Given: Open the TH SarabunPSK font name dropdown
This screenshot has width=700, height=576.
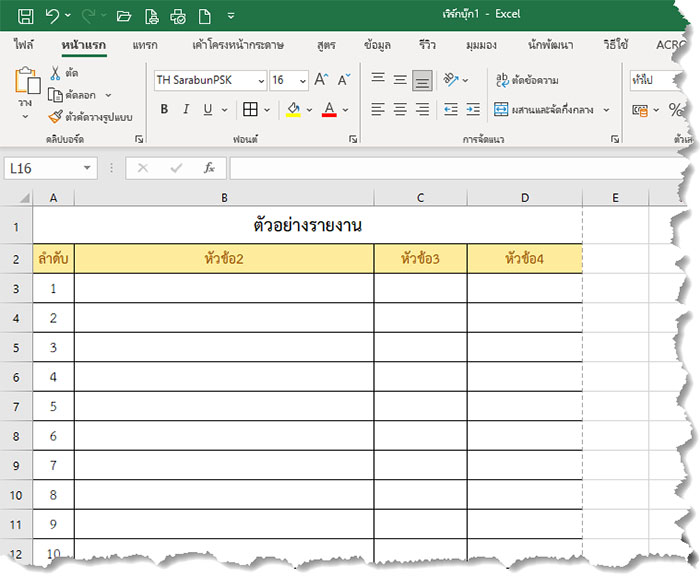Looking at the screenshot, I should click(261, 80).
